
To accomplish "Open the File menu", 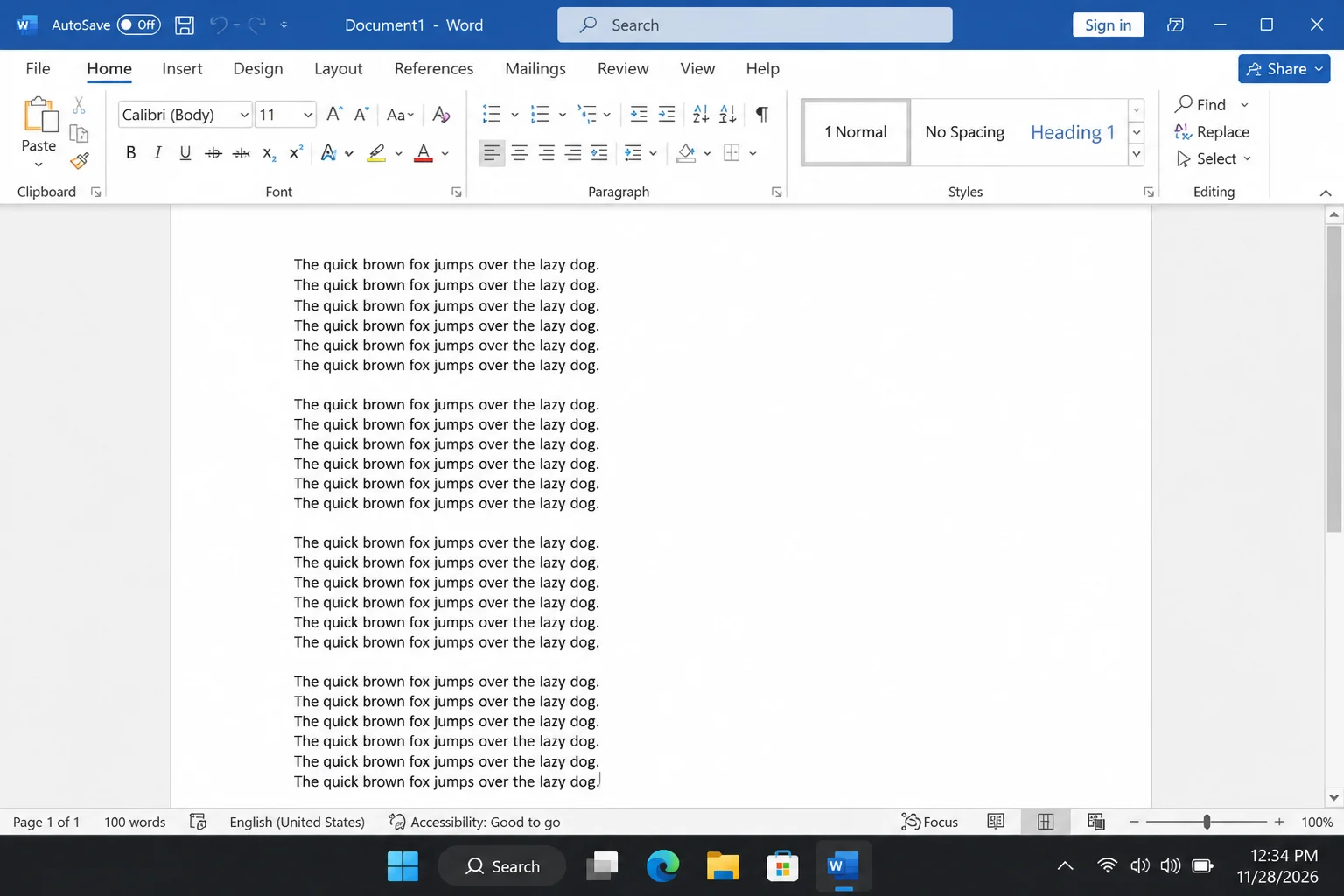I will tap(38, 68).
